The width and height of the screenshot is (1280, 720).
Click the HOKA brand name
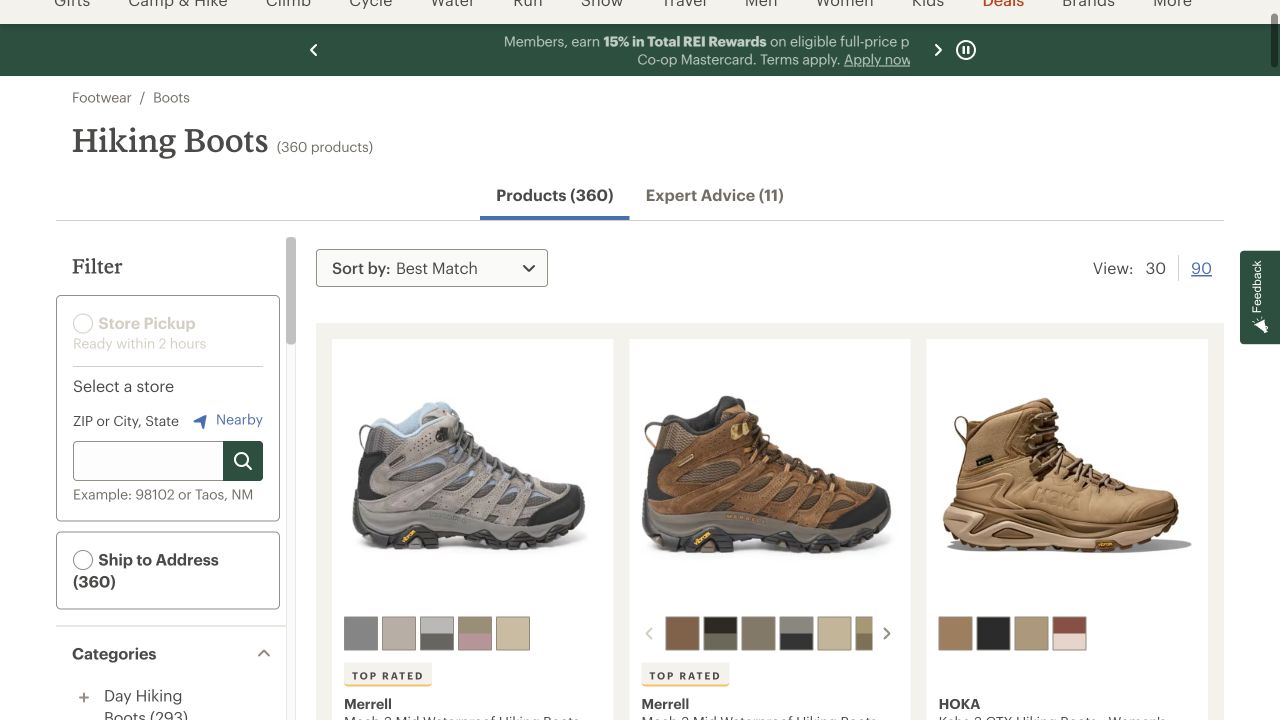click(959, 704)
